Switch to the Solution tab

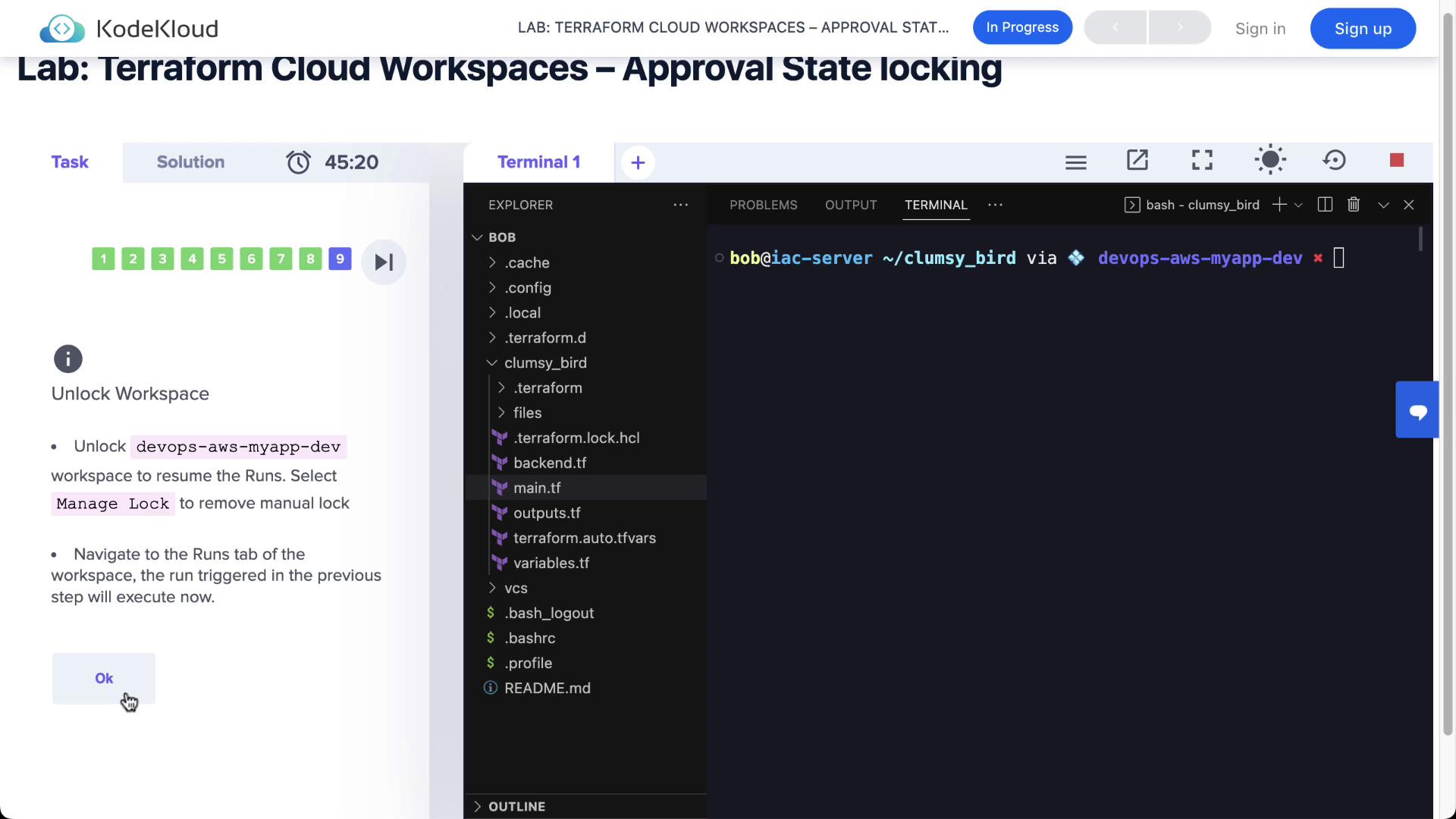pyautogui.click(x=190, y=162)
